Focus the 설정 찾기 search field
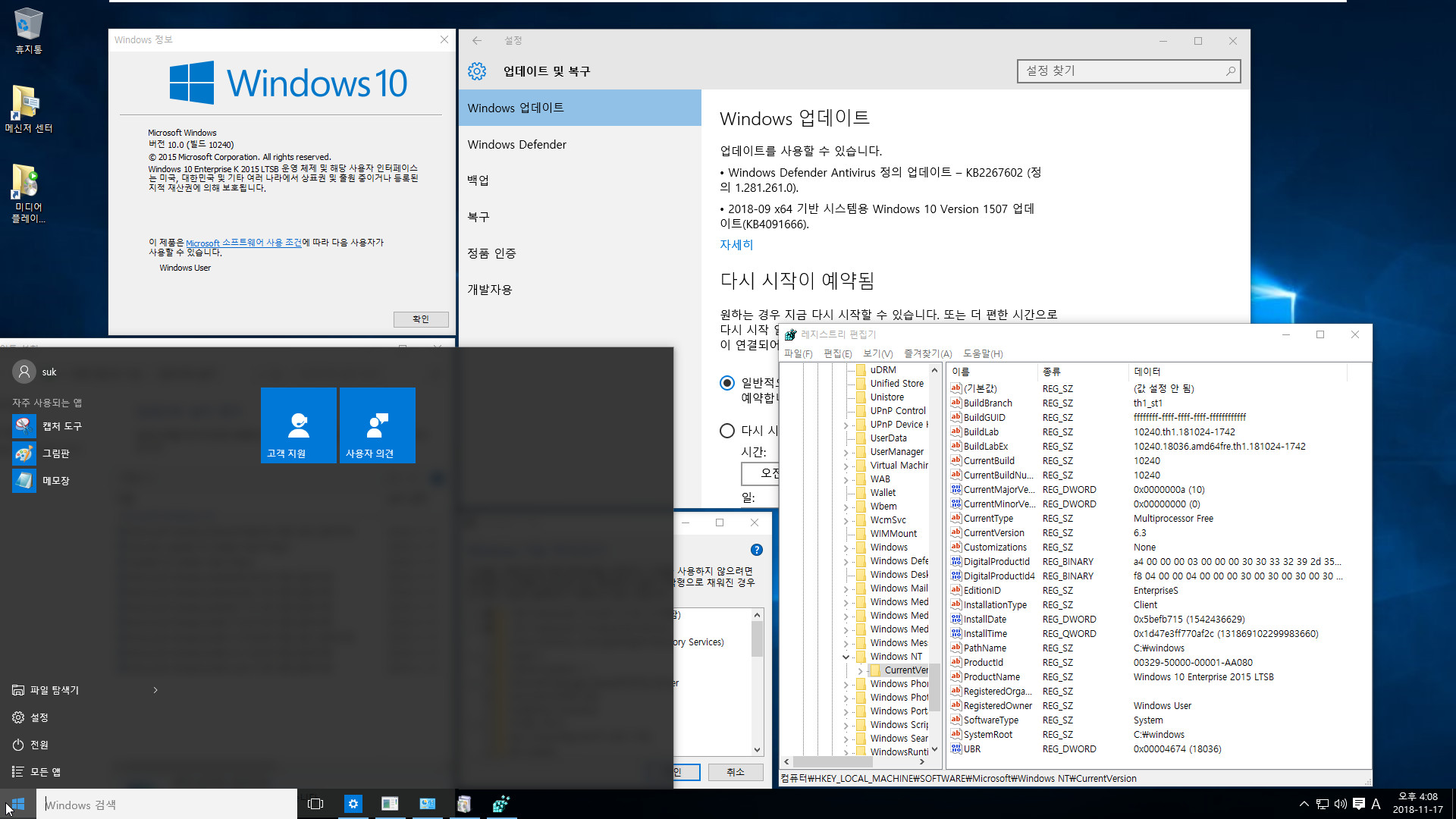Viewport: 1456px width, 819px height. [x=1128, y=71]
